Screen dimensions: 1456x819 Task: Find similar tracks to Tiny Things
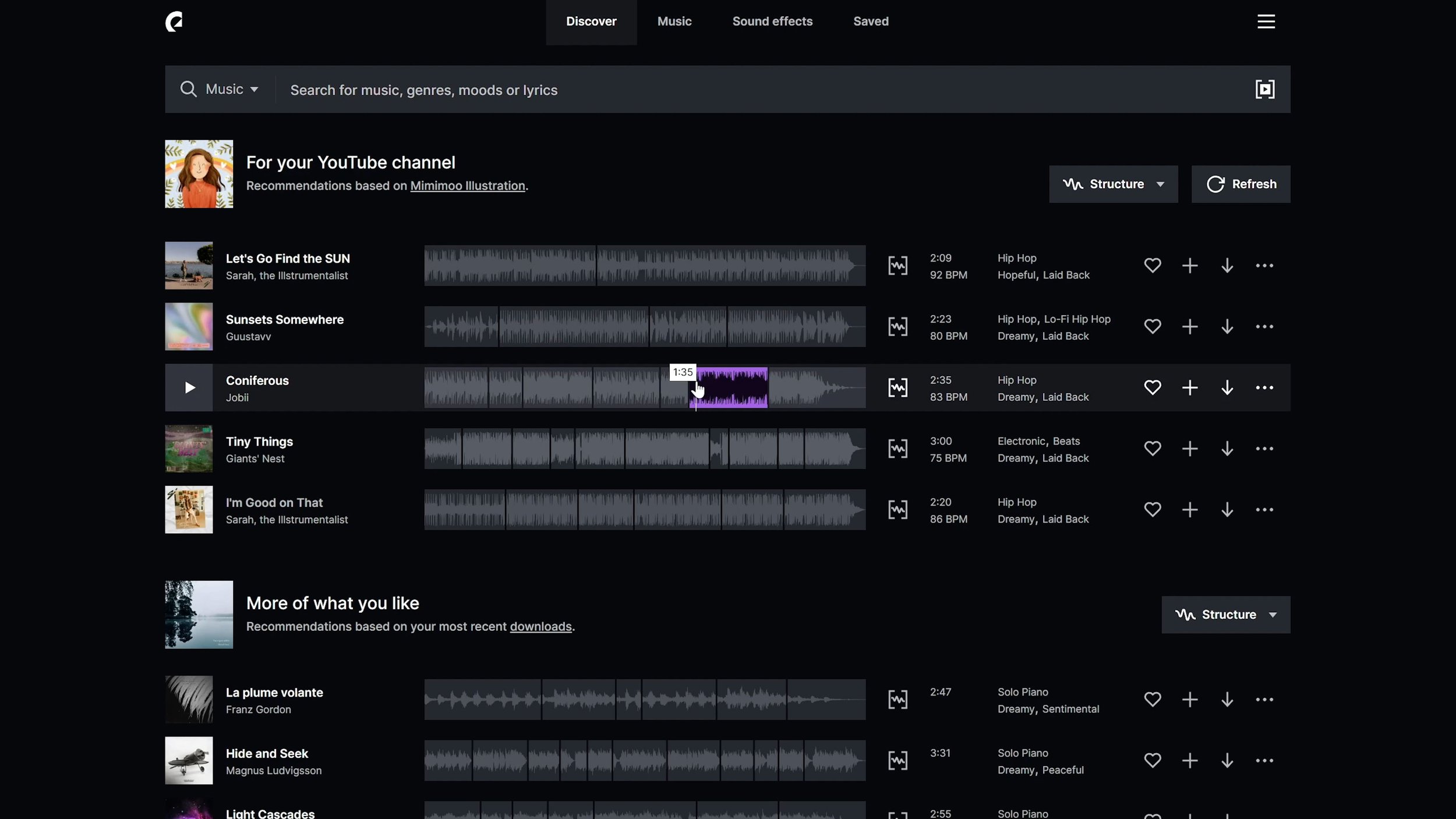(x=897, y=449)
